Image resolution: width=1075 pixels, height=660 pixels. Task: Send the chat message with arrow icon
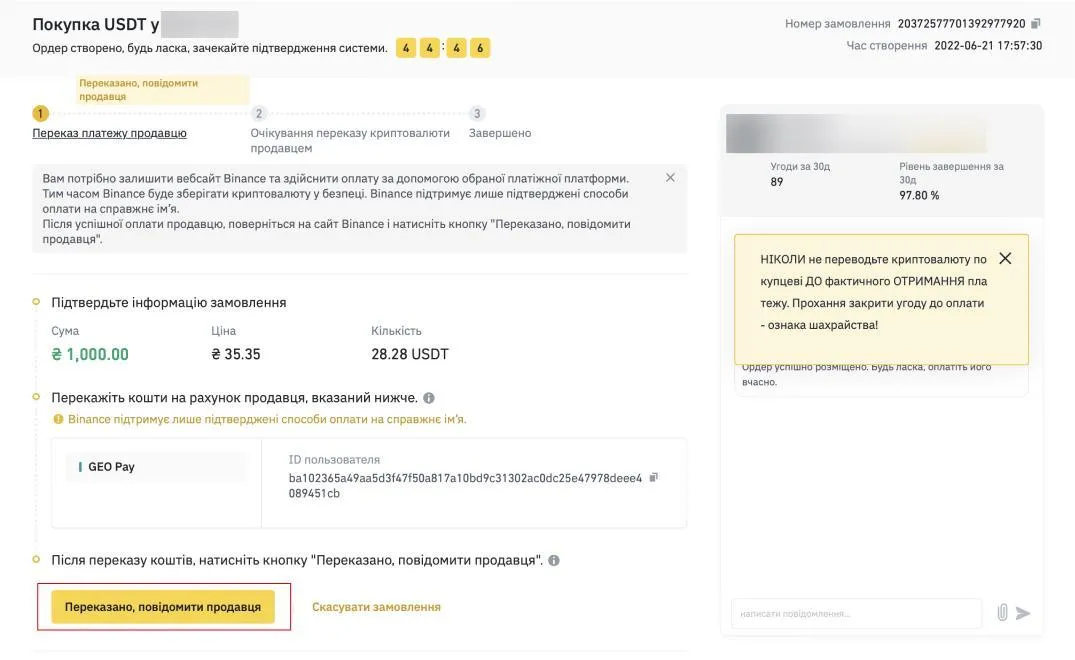point(1023,613)
